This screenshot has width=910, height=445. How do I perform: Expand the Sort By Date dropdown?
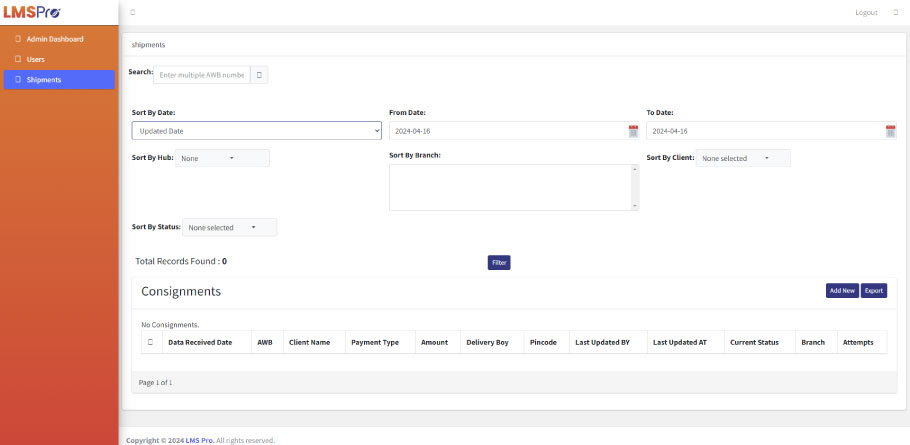(x=256, y=131)
